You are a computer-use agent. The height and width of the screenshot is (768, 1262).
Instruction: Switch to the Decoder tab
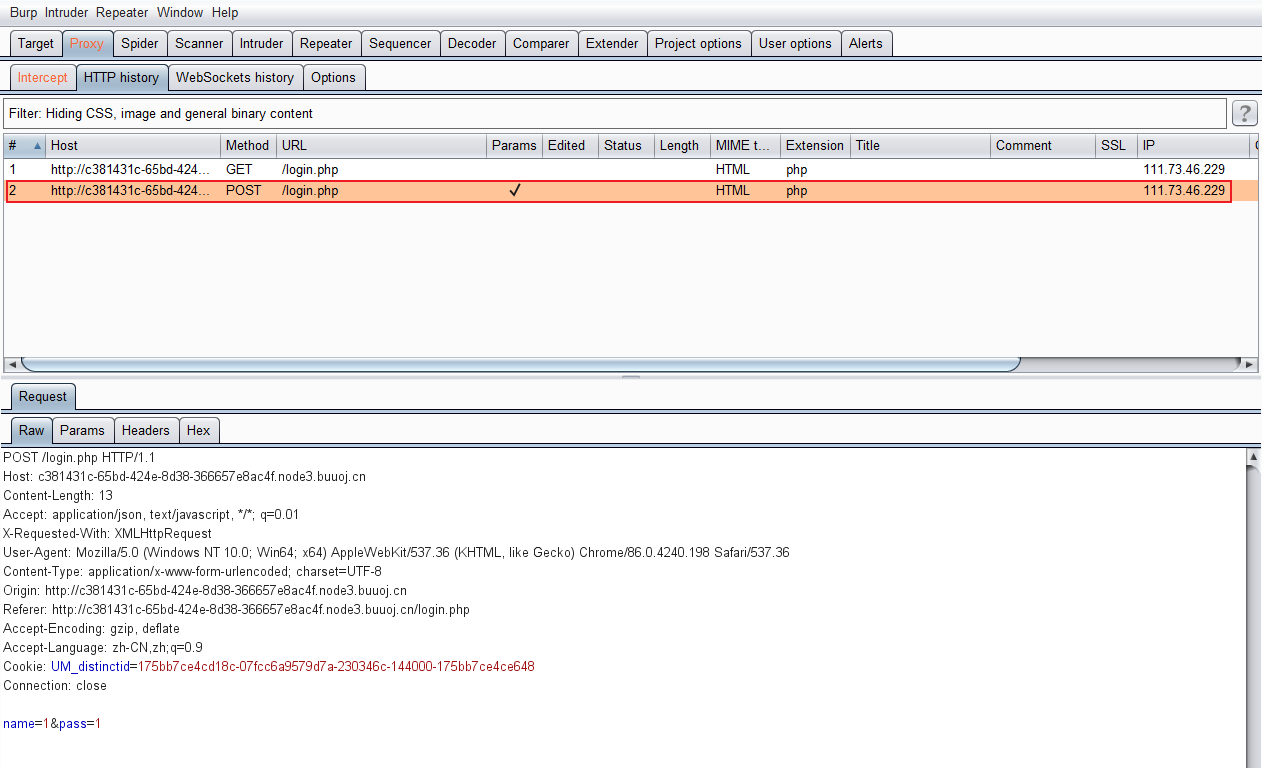coord(471,43)
